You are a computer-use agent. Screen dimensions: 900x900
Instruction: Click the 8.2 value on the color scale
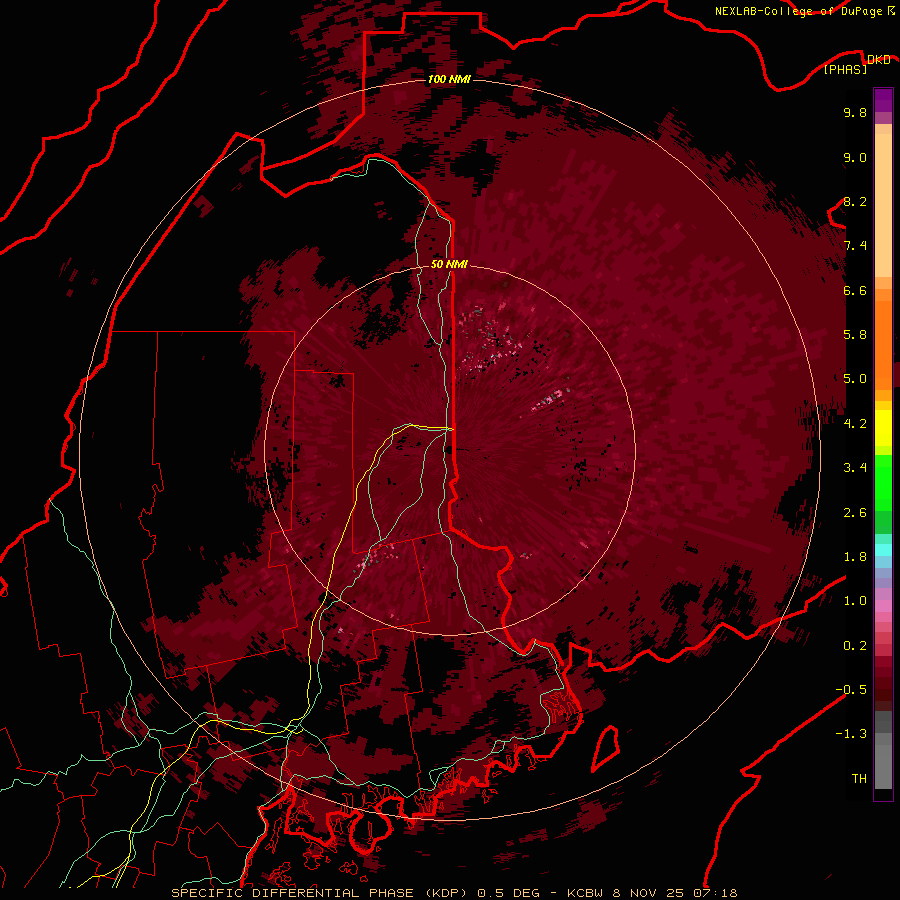(855, 201)
